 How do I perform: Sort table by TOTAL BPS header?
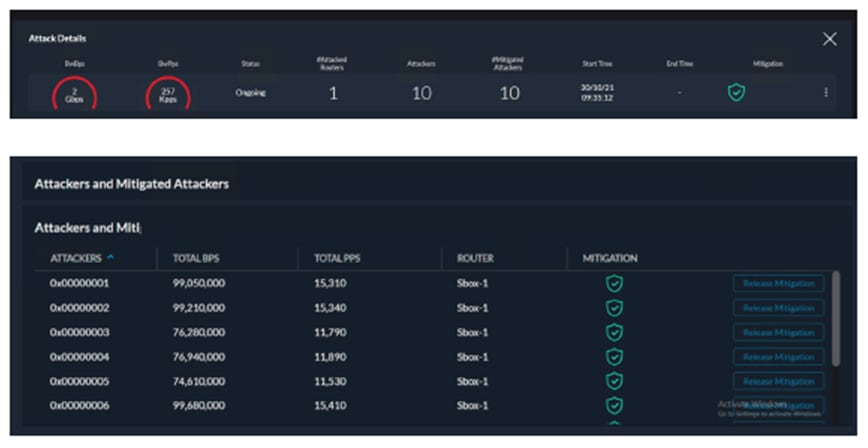click(x=196, y=258)
